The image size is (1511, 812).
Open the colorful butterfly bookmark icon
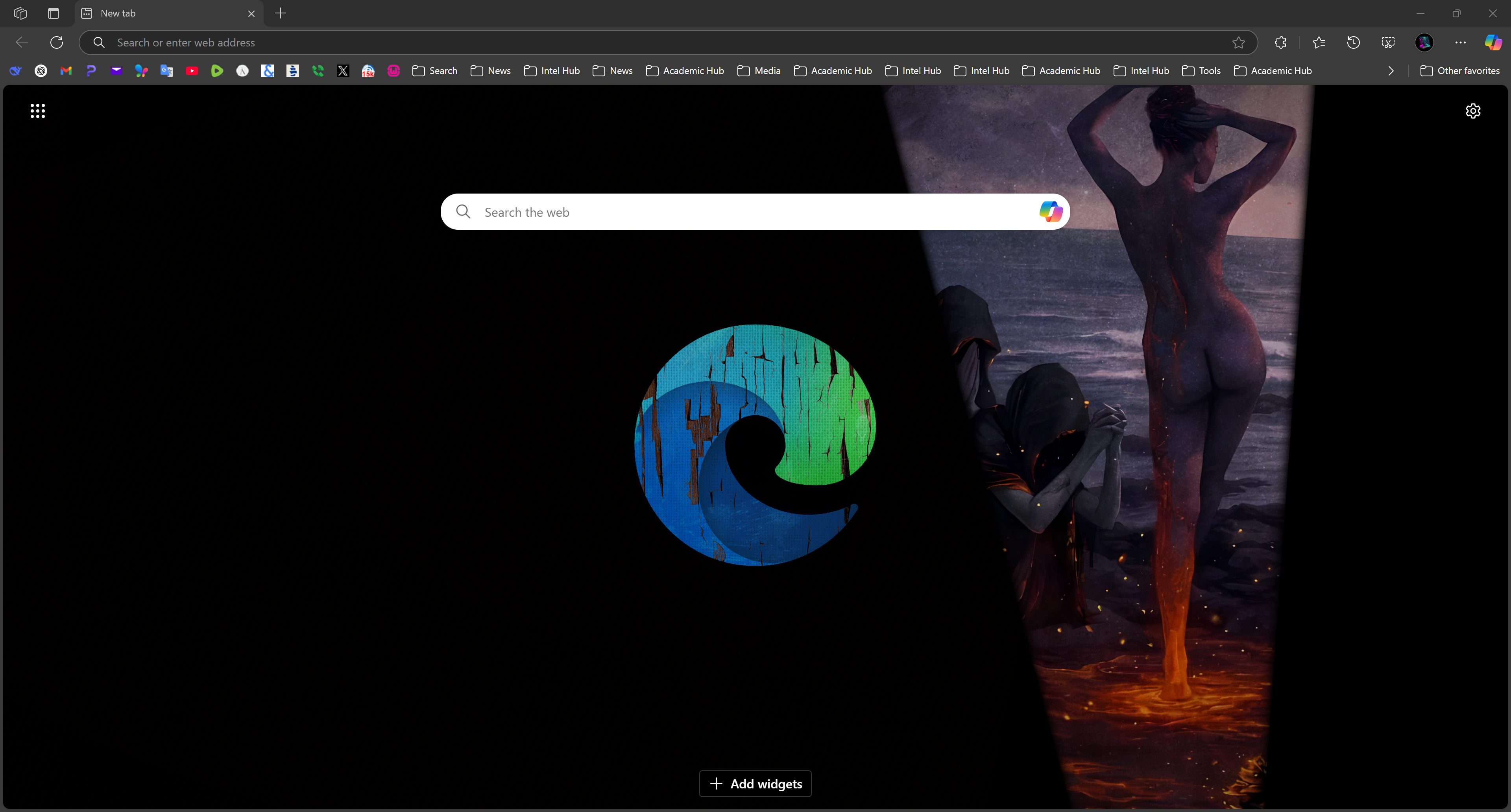141,71
